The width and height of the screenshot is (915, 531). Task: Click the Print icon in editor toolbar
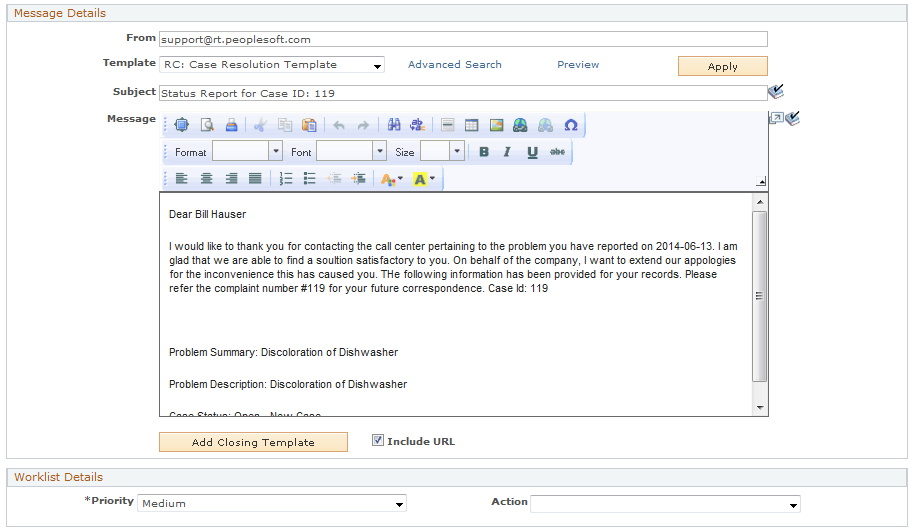tap(232, 125)
